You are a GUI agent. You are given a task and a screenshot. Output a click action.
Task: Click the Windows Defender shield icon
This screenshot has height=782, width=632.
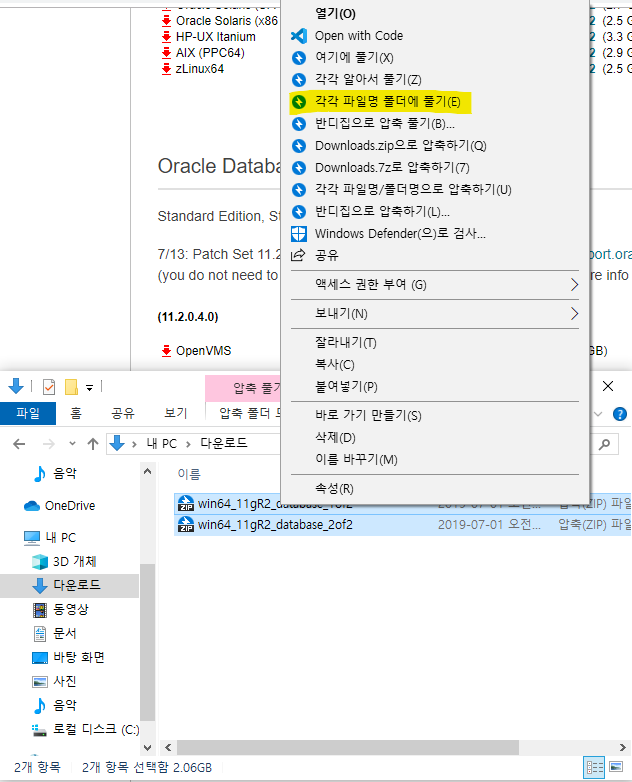click(x=299, y=233)
